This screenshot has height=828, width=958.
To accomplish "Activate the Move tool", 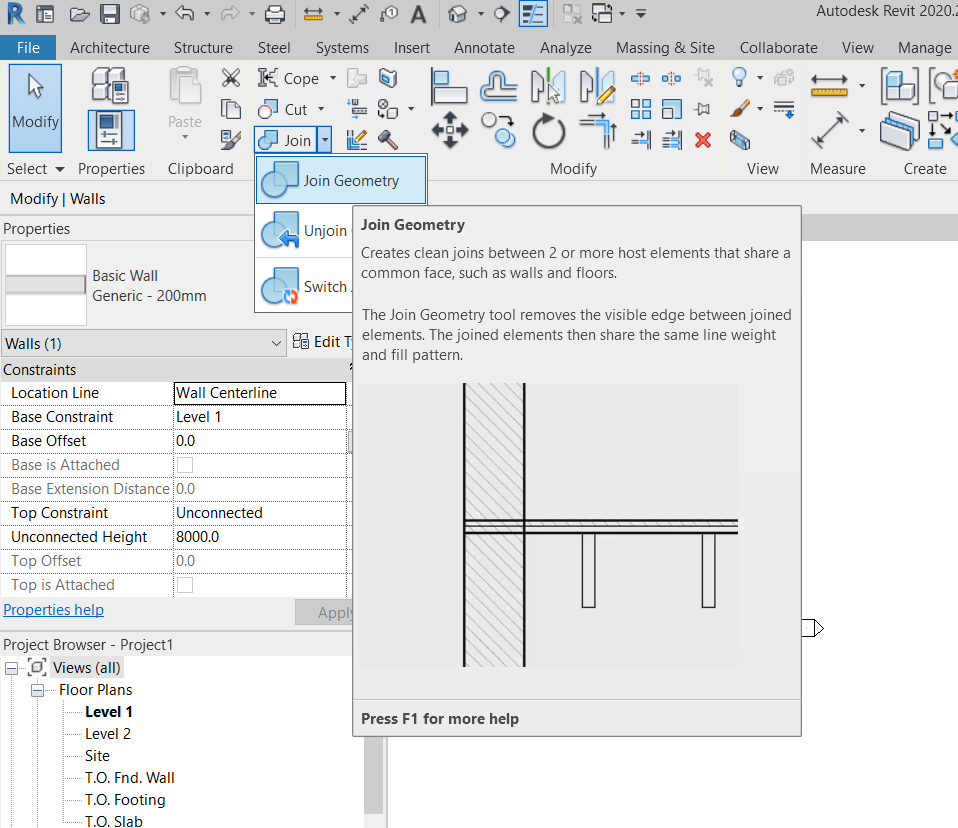I will (450, 128).
